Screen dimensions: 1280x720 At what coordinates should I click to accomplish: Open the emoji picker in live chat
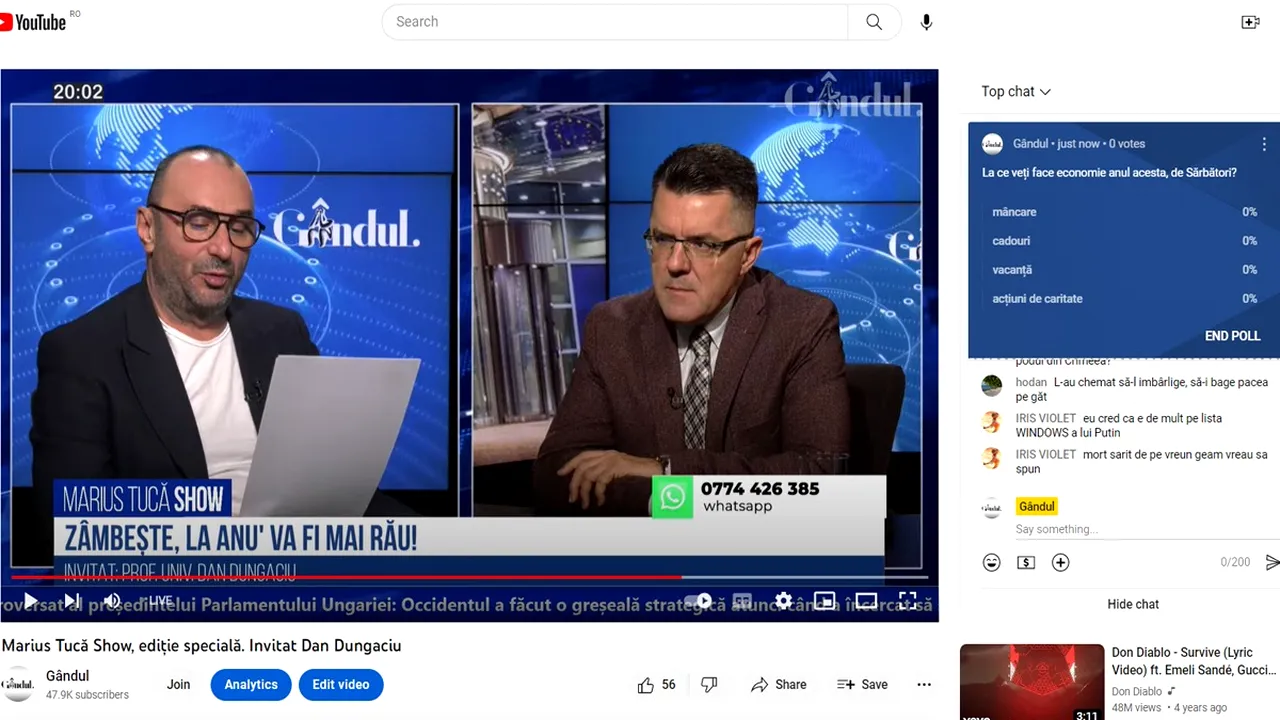click(x=991, y=562)
